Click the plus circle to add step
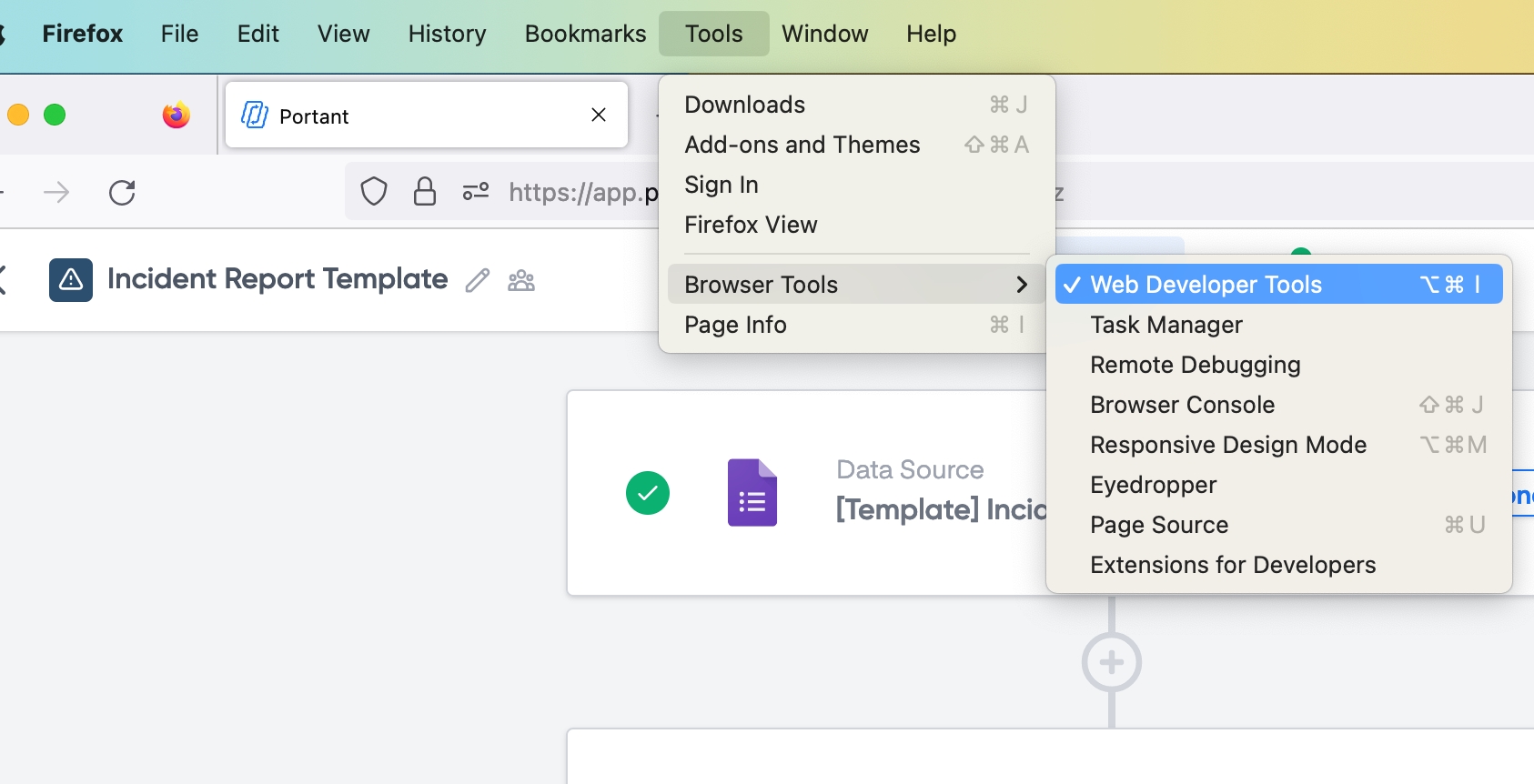Viewport: 1534px width, 784px height. pyautogui.click(x=1111, y=662)
